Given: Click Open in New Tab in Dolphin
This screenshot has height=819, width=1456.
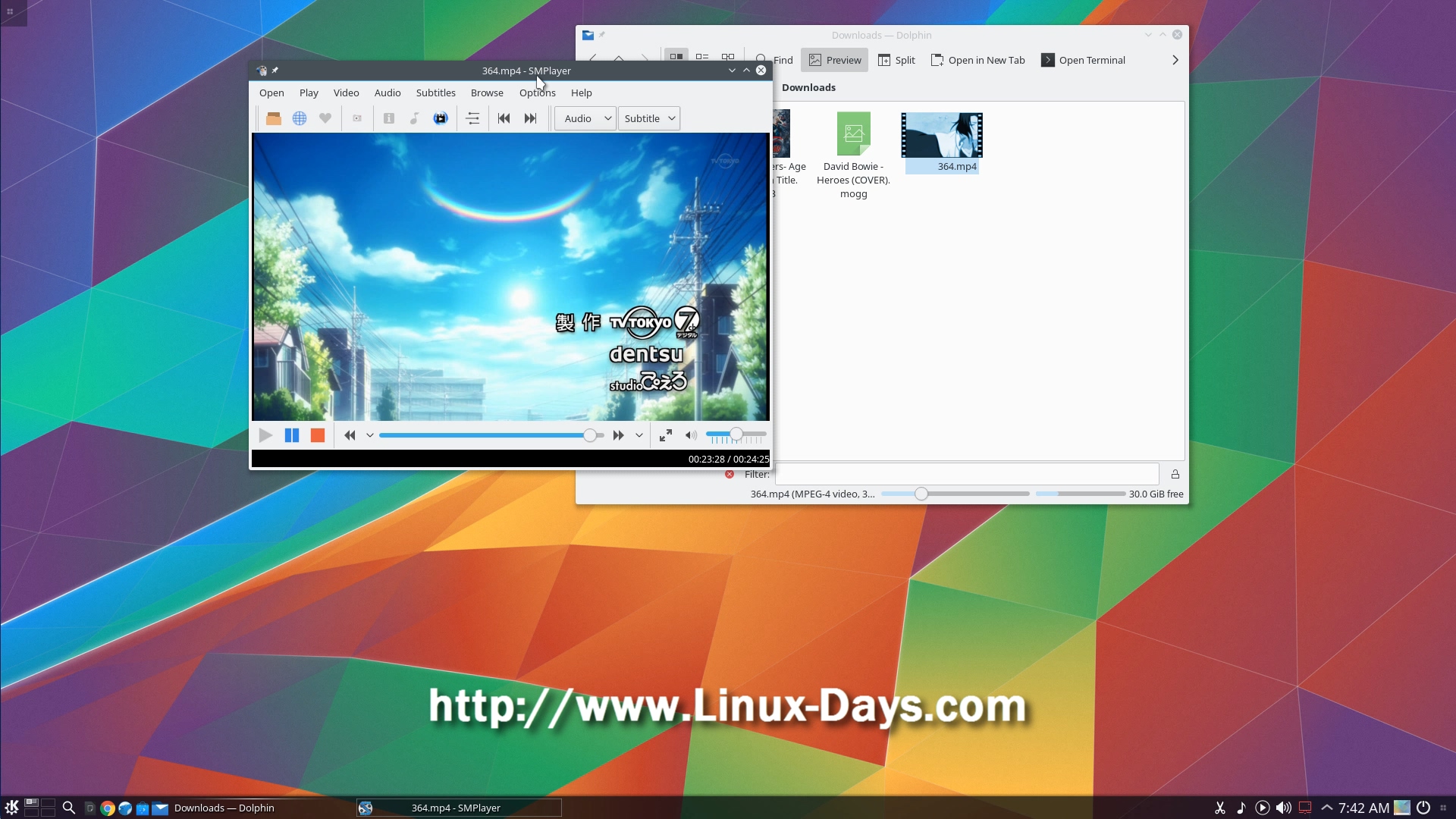Looking at the screenshot, I should click(x=978, y=60).
